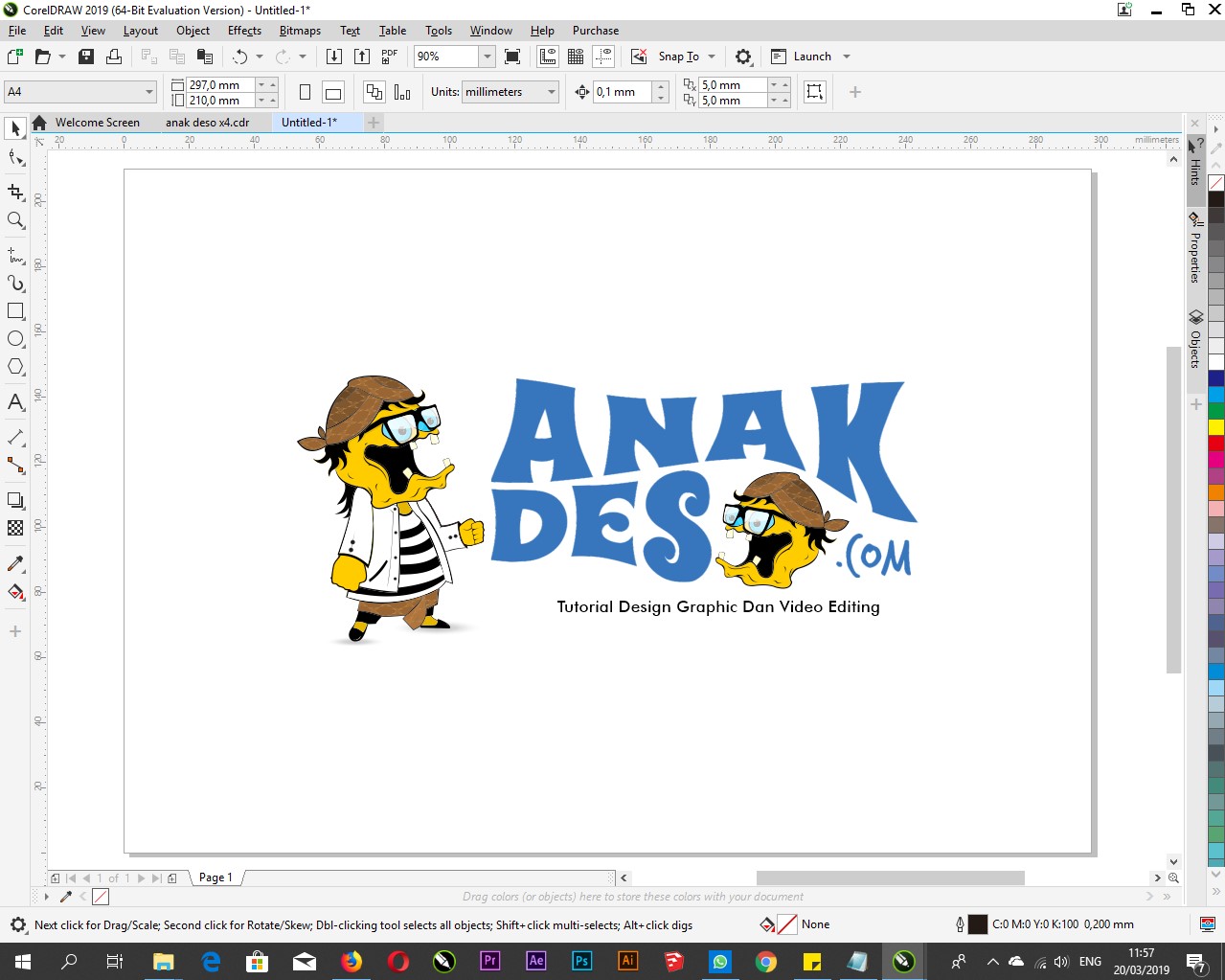
Task: Expand the Snap To dropdown
Action: click(x=712, y=57)
